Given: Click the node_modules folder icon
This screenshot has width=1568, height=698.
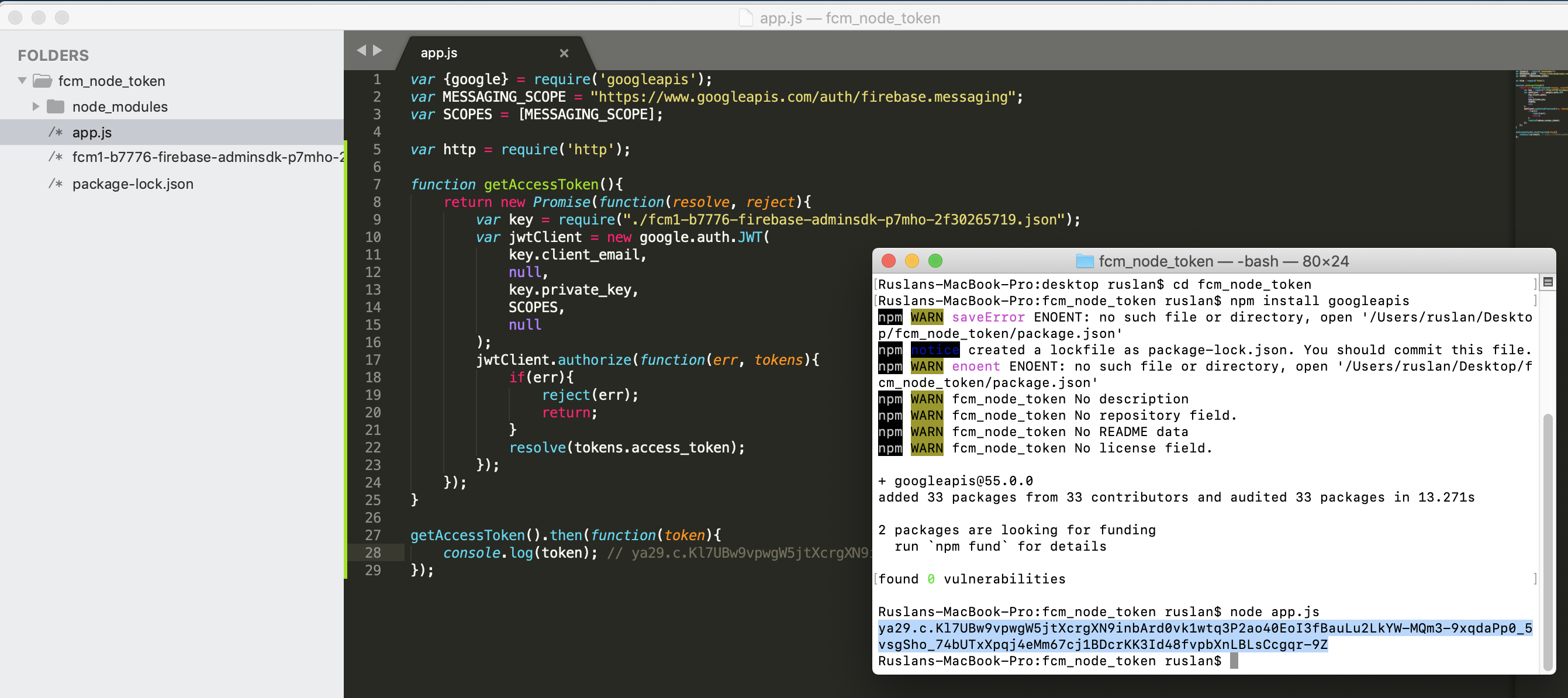Looking at the screenshot, I should pos(56,106).
